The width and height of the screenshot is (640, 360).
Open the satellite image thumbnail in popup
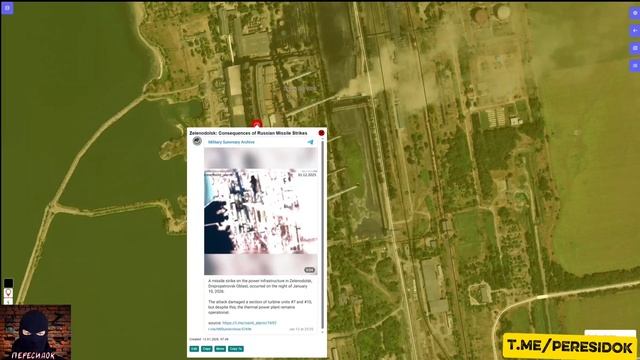click(261, 211)
